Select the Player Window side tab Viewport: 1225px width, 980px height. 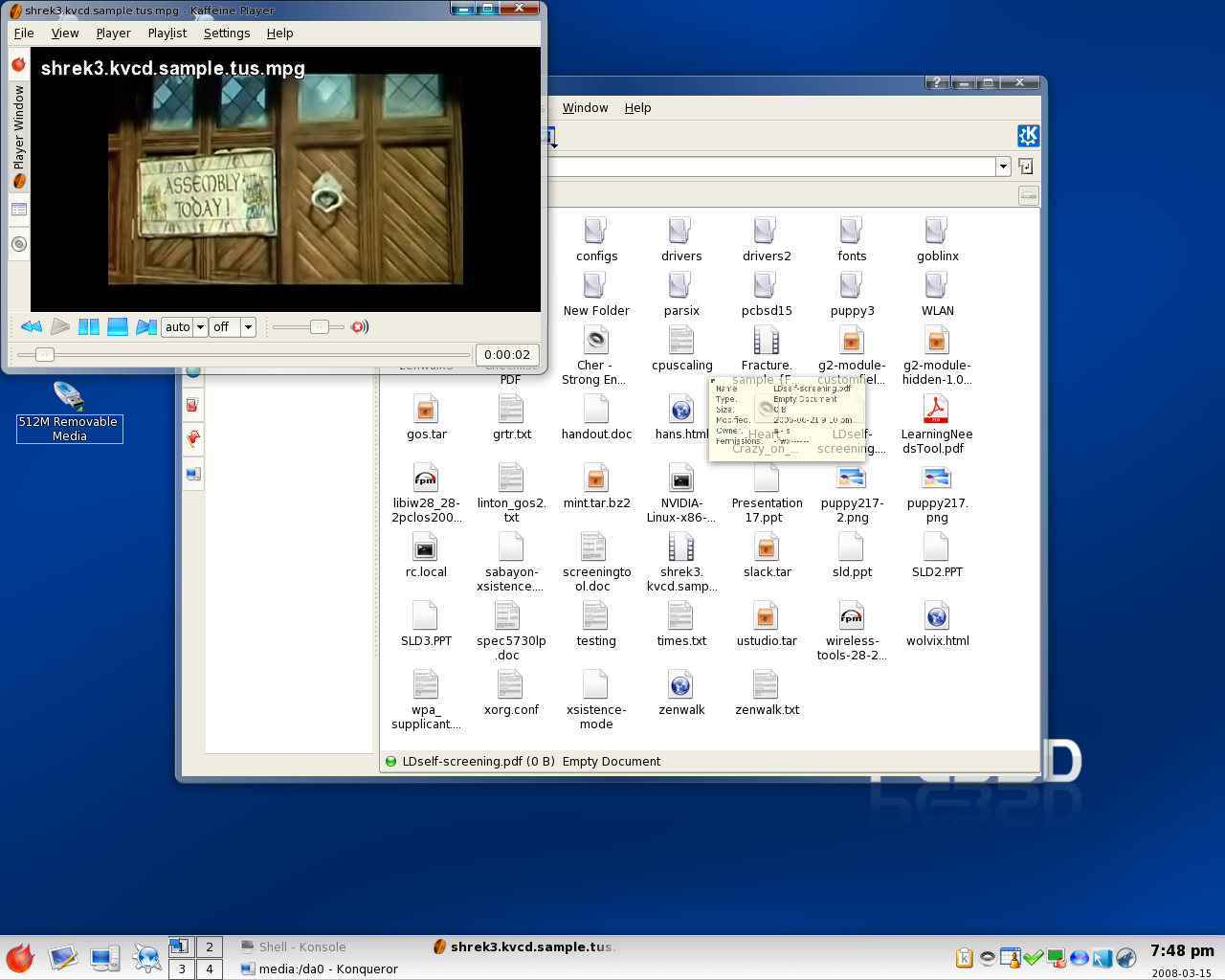pos(18,136)
